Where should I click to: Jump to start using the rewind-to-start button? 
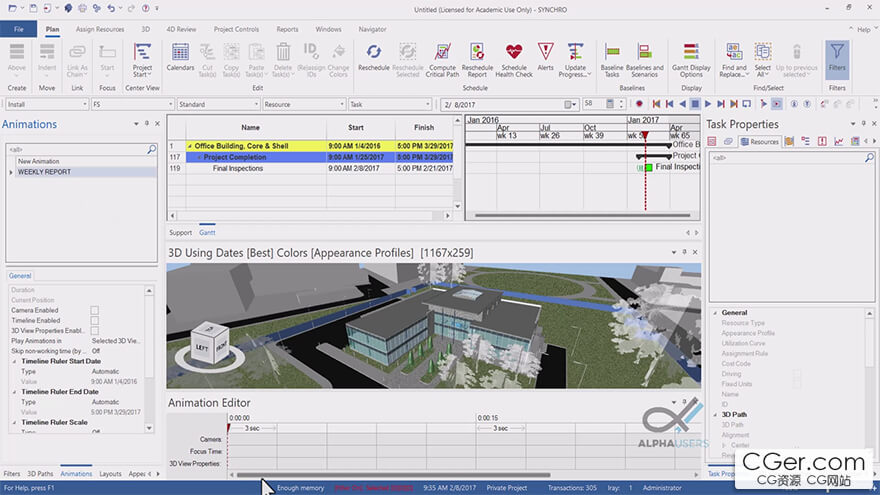(657, 104)
